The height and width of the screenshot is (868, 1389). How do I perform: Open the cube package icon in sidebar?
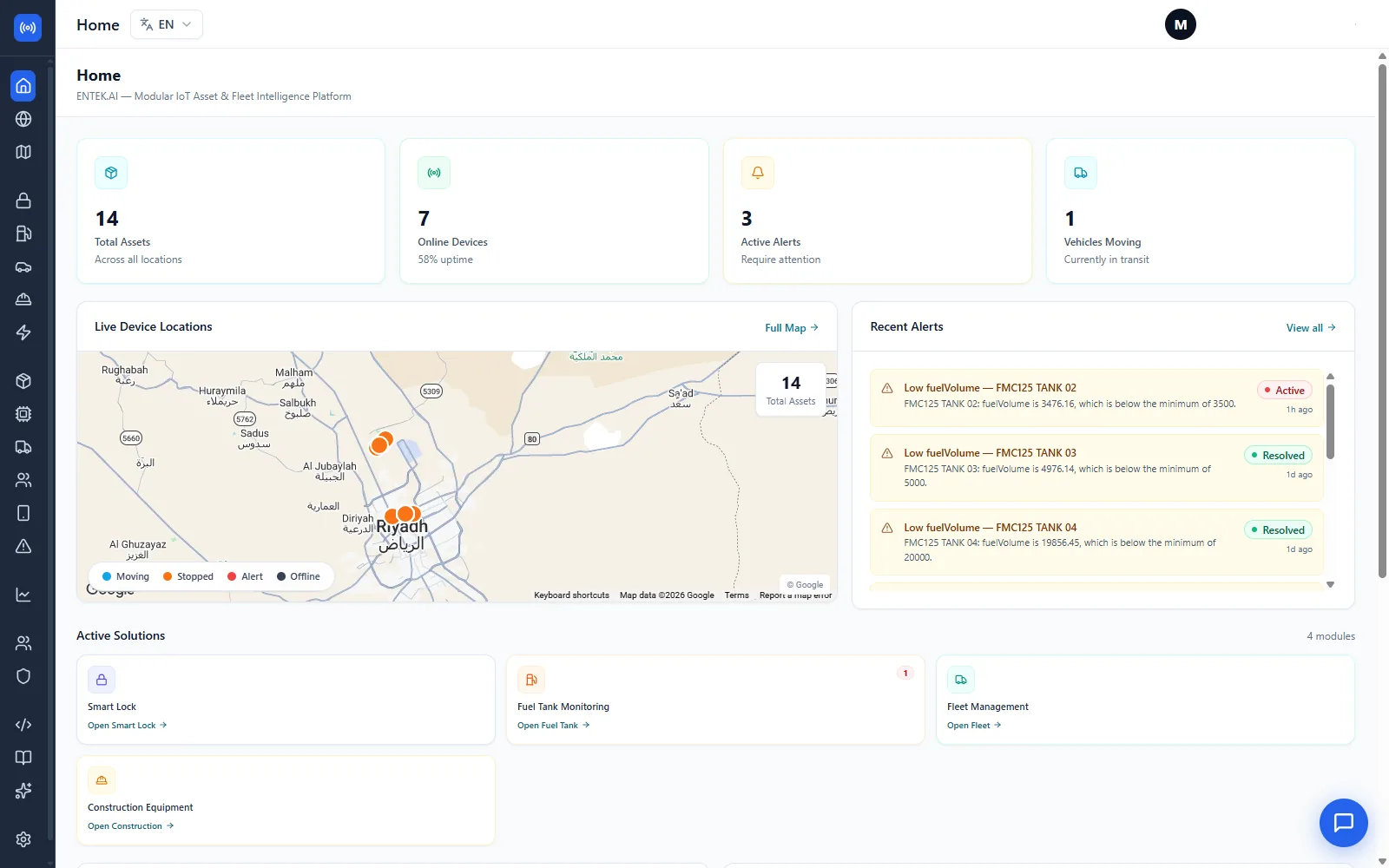coord(23,381)
